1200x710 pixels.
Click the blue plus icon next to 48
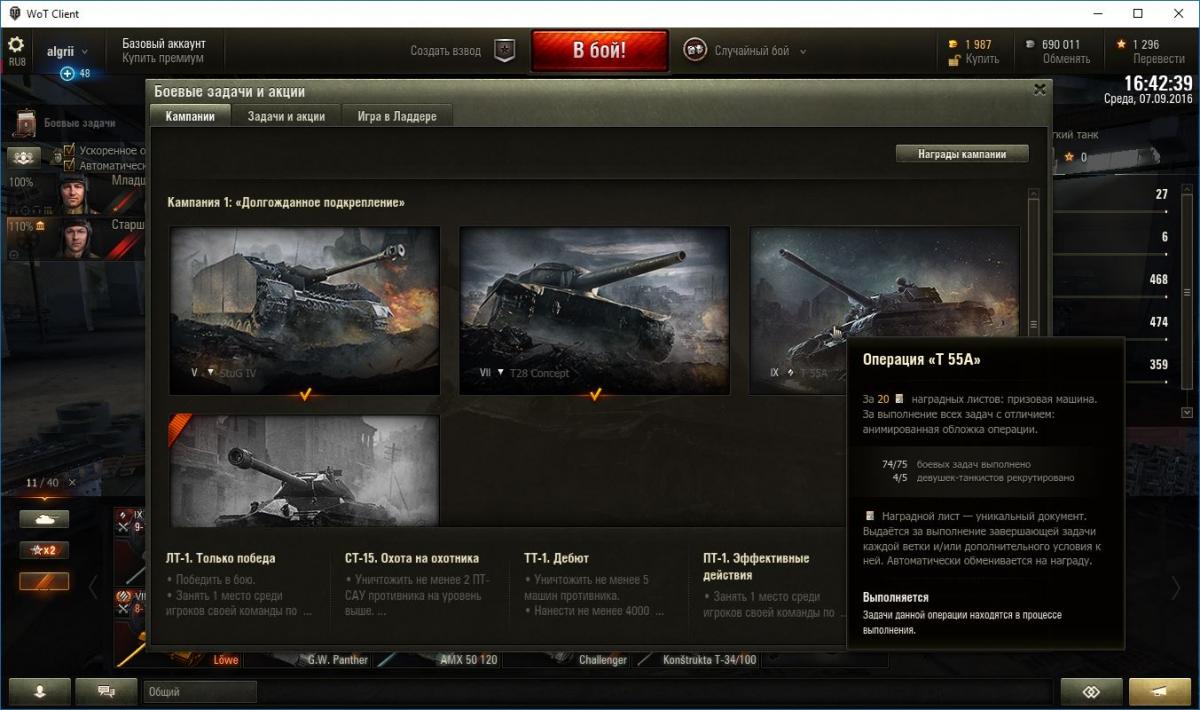point(67,73)
